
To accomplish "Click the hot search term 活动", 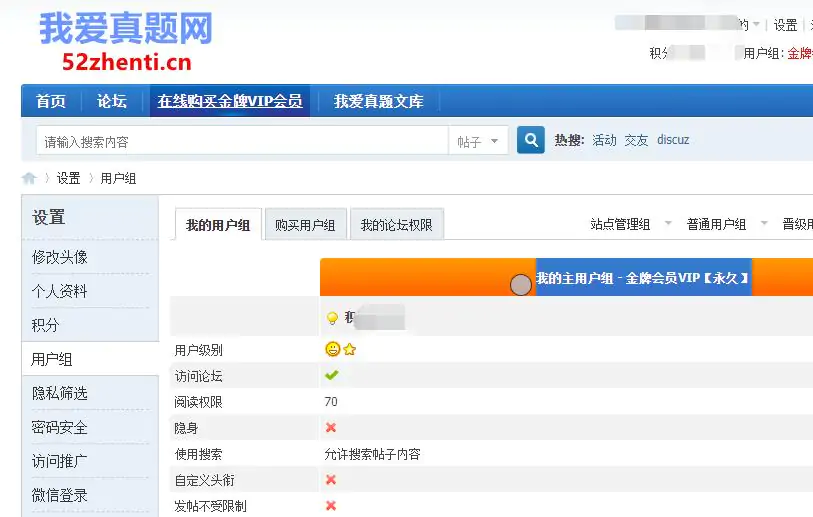I will 604,140.
